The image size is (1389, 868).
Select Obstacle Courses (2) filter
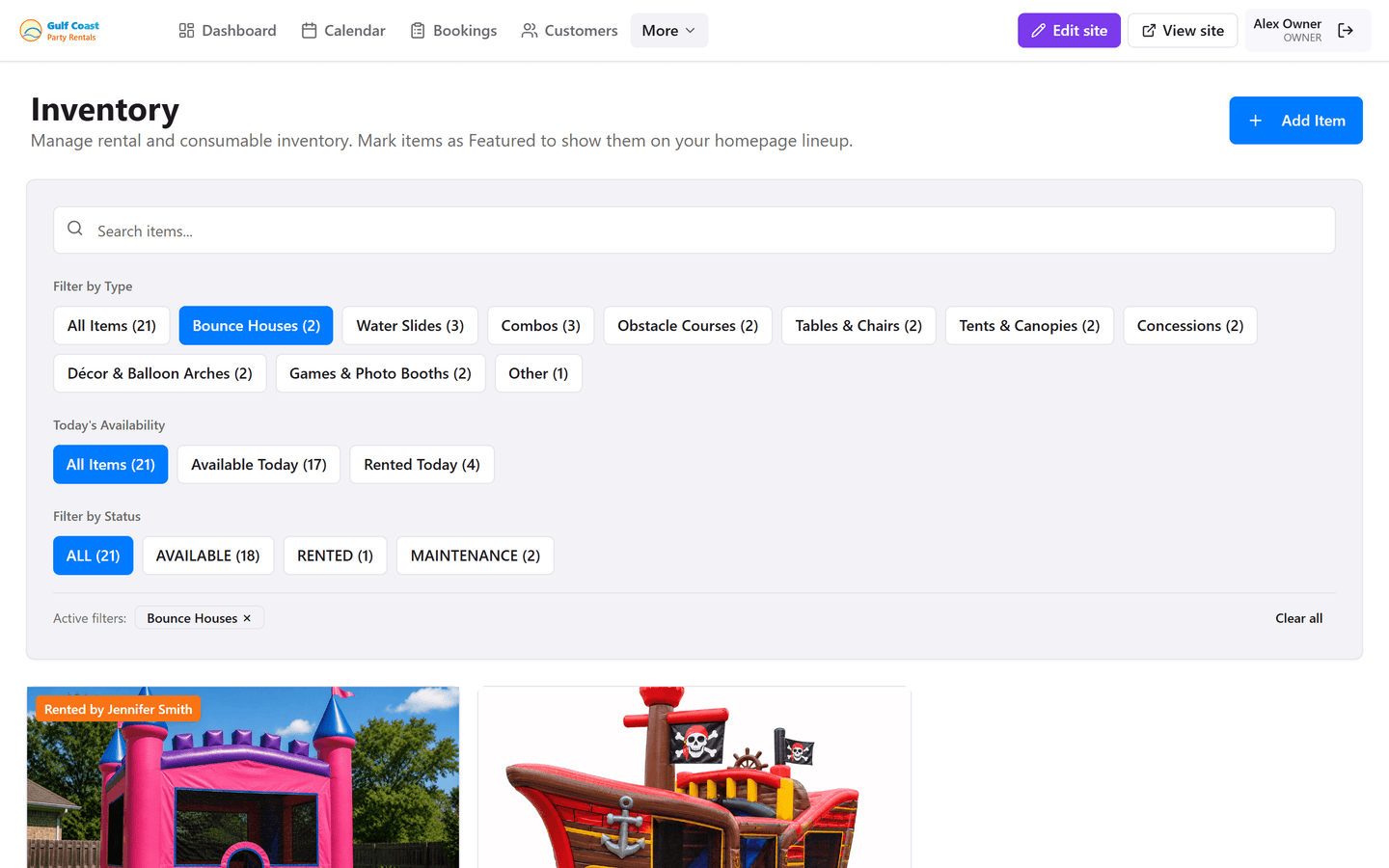pyautogui.click(x=688, y=326)
